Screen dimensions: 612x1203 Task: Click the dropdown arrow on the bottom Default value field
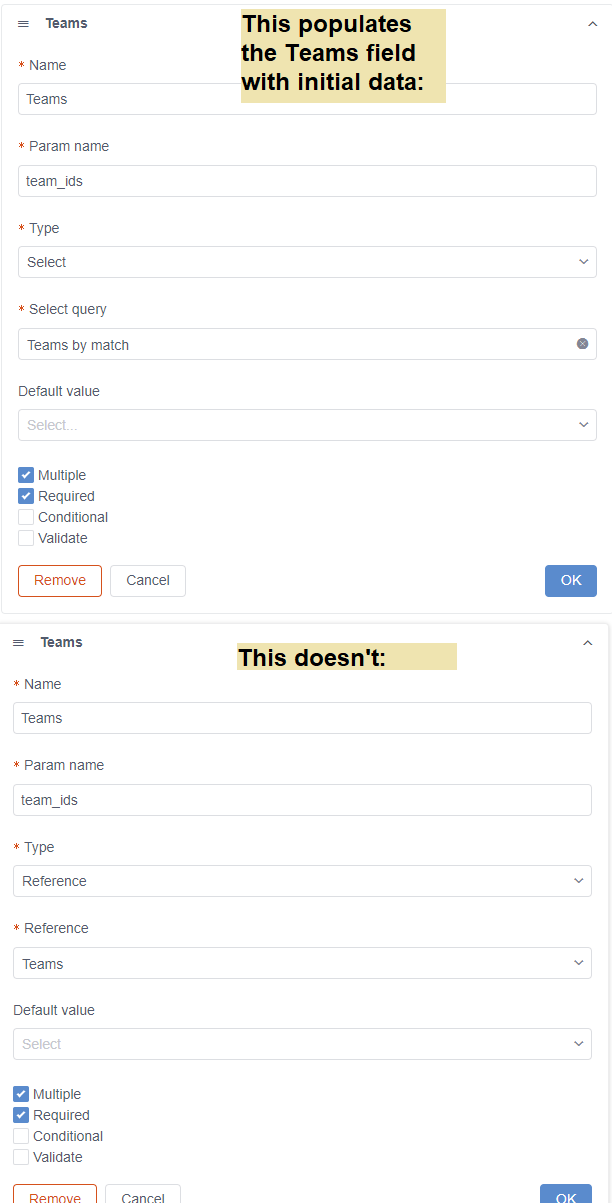click(x=578, y=1043)
